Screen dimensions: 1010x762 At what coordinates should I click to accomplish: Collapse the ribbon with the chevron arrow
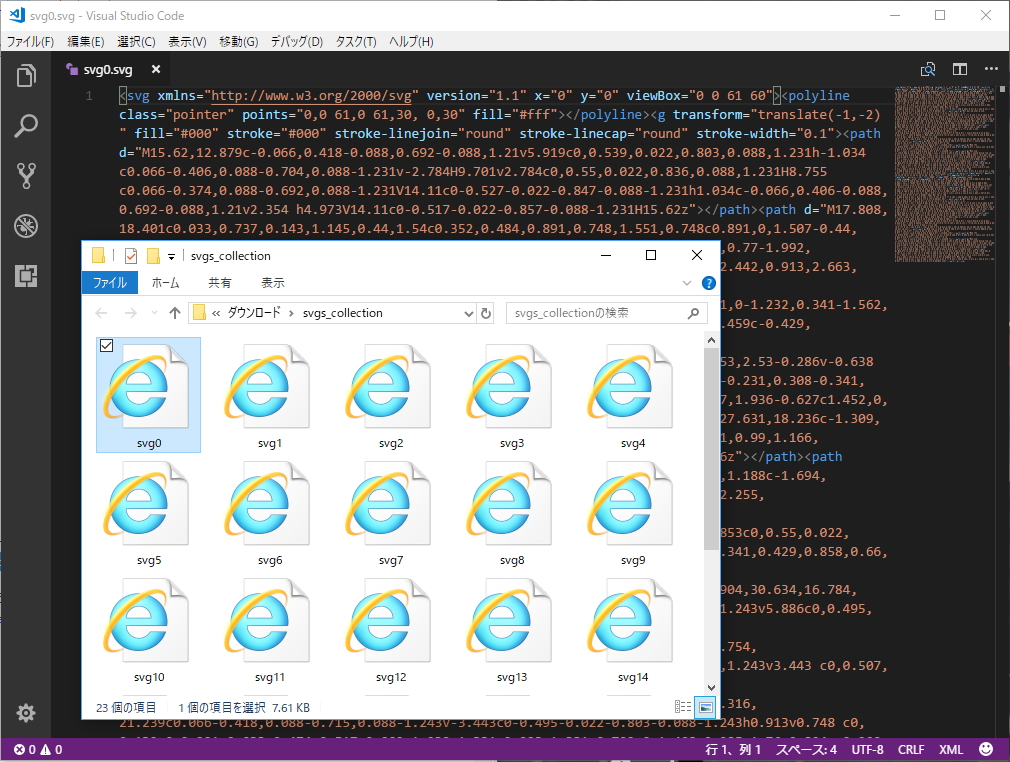click(x=687, y=283)
